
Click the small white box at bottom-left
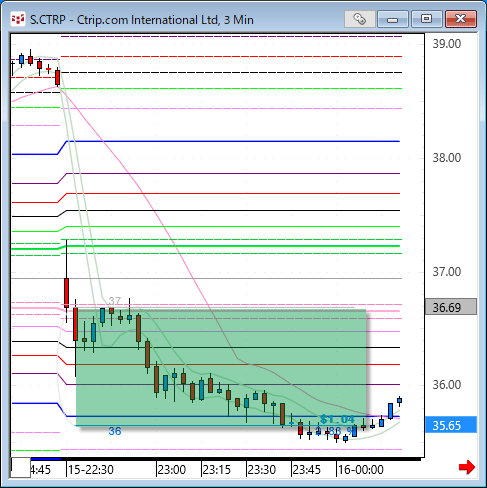pos(21,468)
